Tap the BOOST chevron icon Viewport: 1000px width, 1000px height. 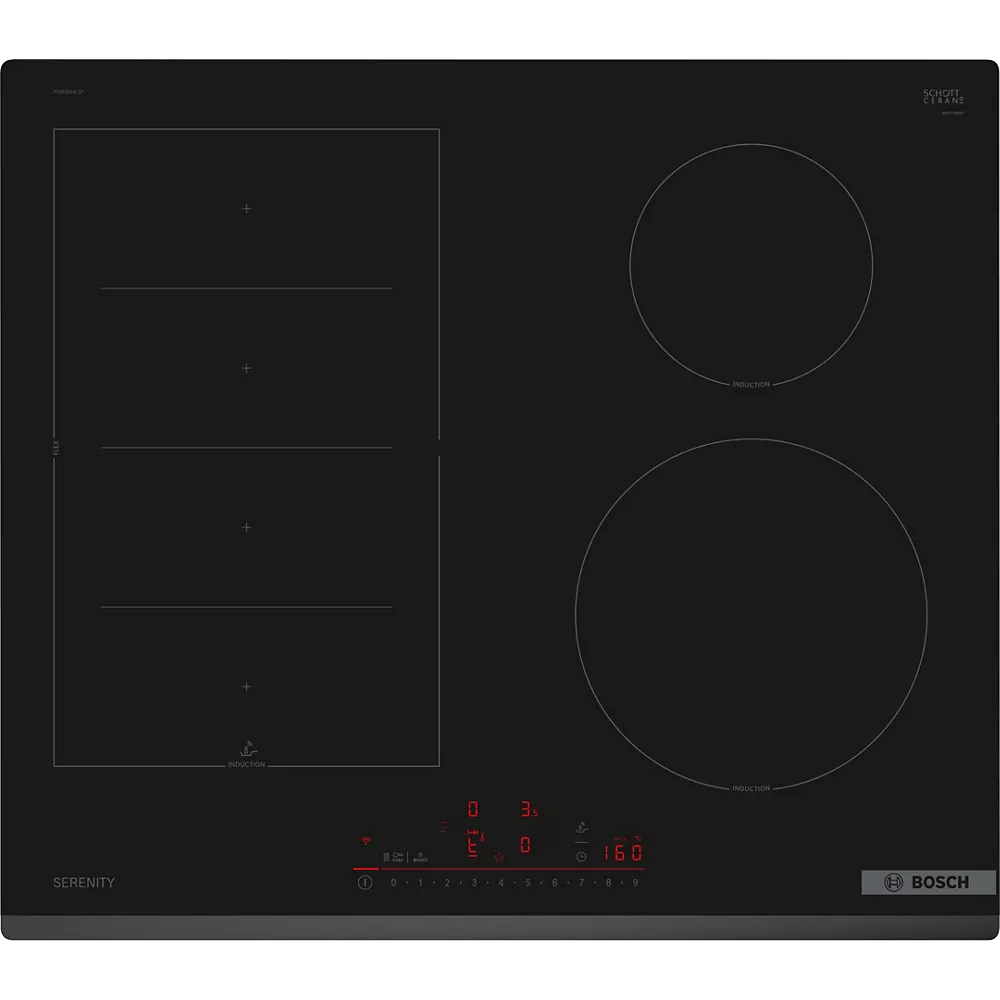[420, 857]
